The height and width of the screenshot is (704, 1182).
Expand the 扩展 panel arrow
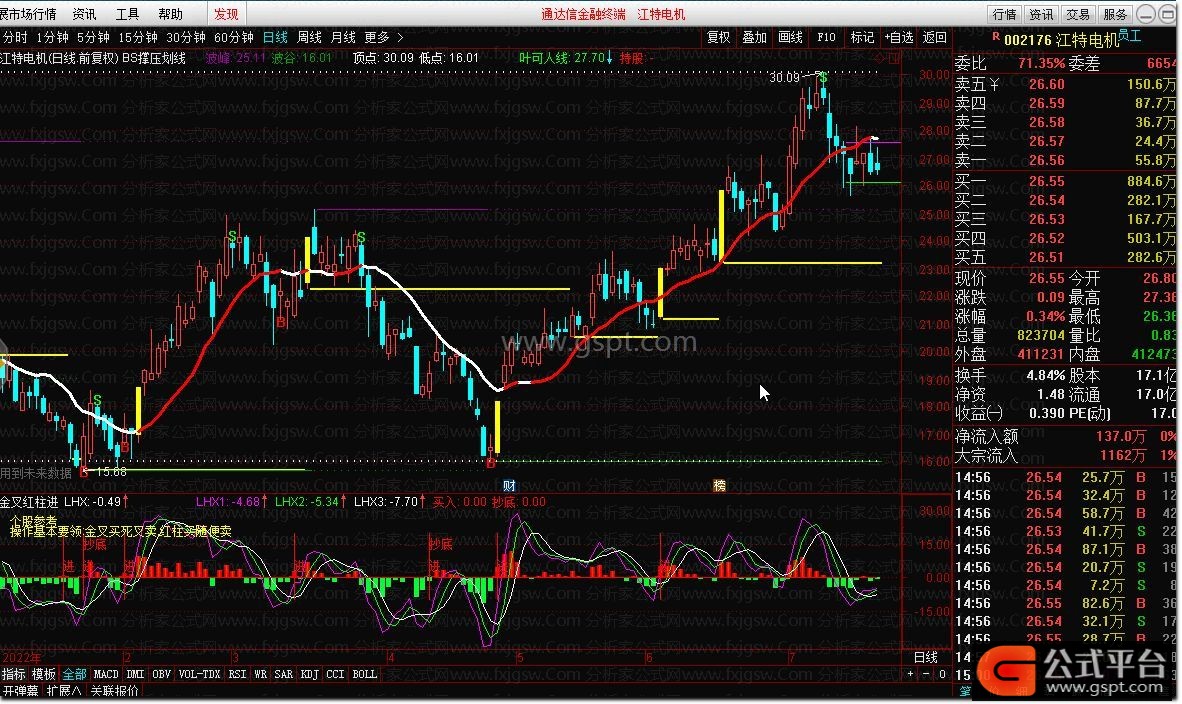tap(64, 690)
